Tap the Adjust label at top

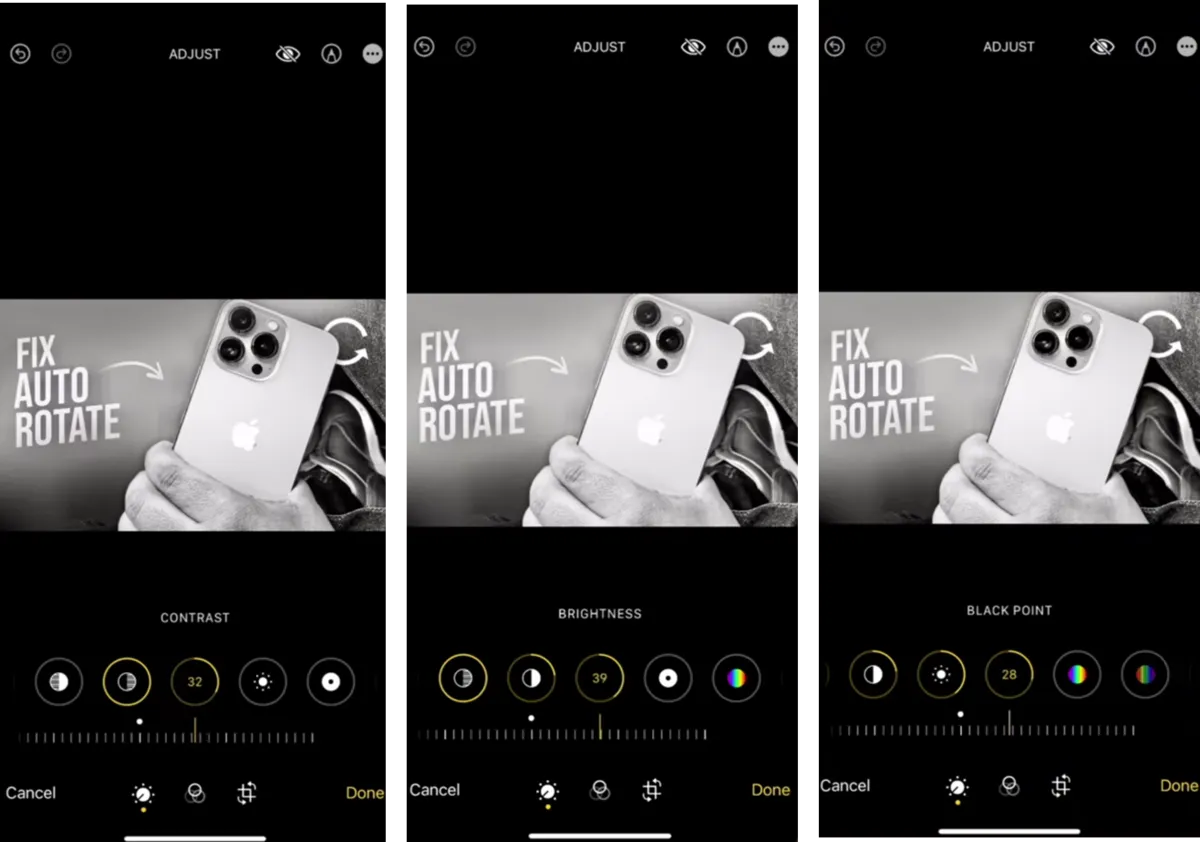pos(195,54)
